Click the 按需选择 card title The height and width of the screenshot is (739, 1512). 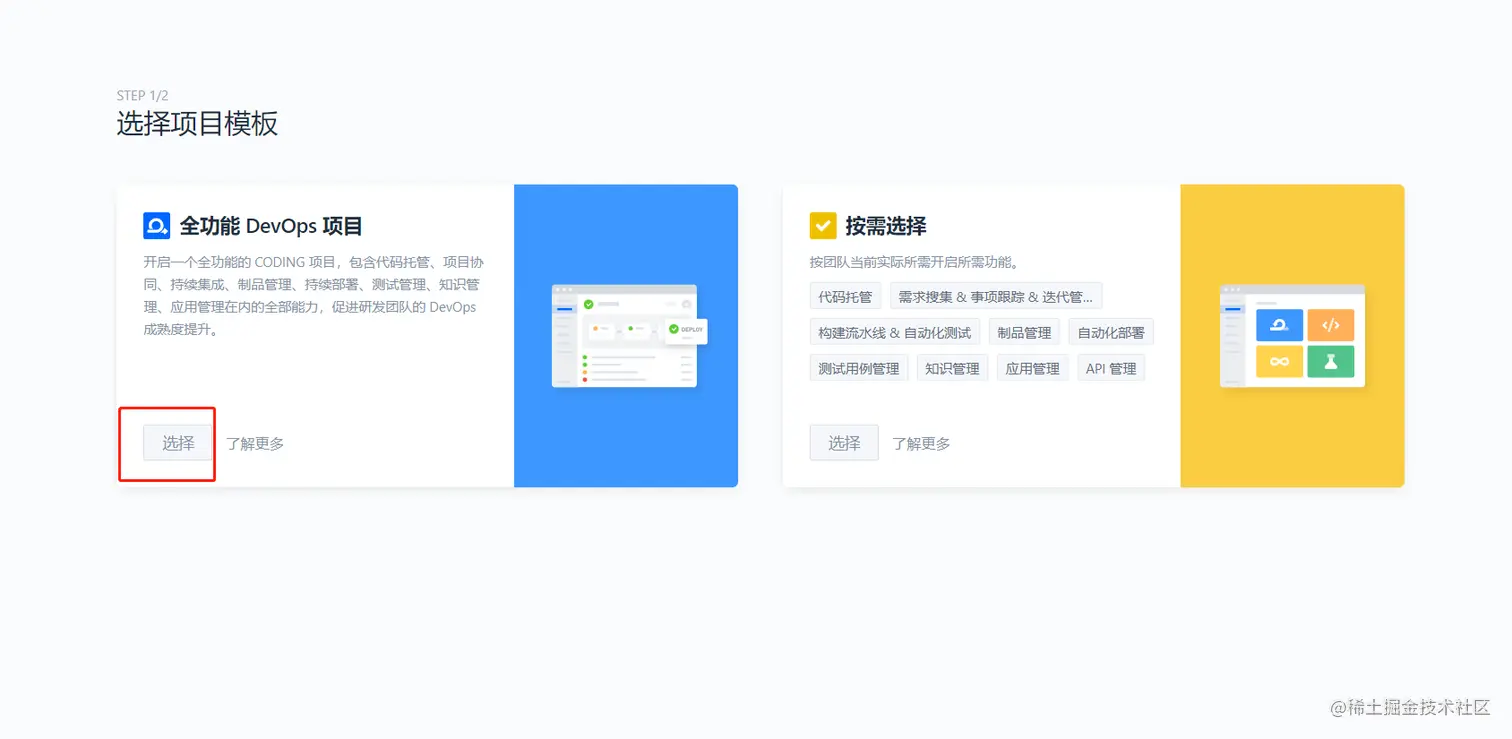coord(886,226)
